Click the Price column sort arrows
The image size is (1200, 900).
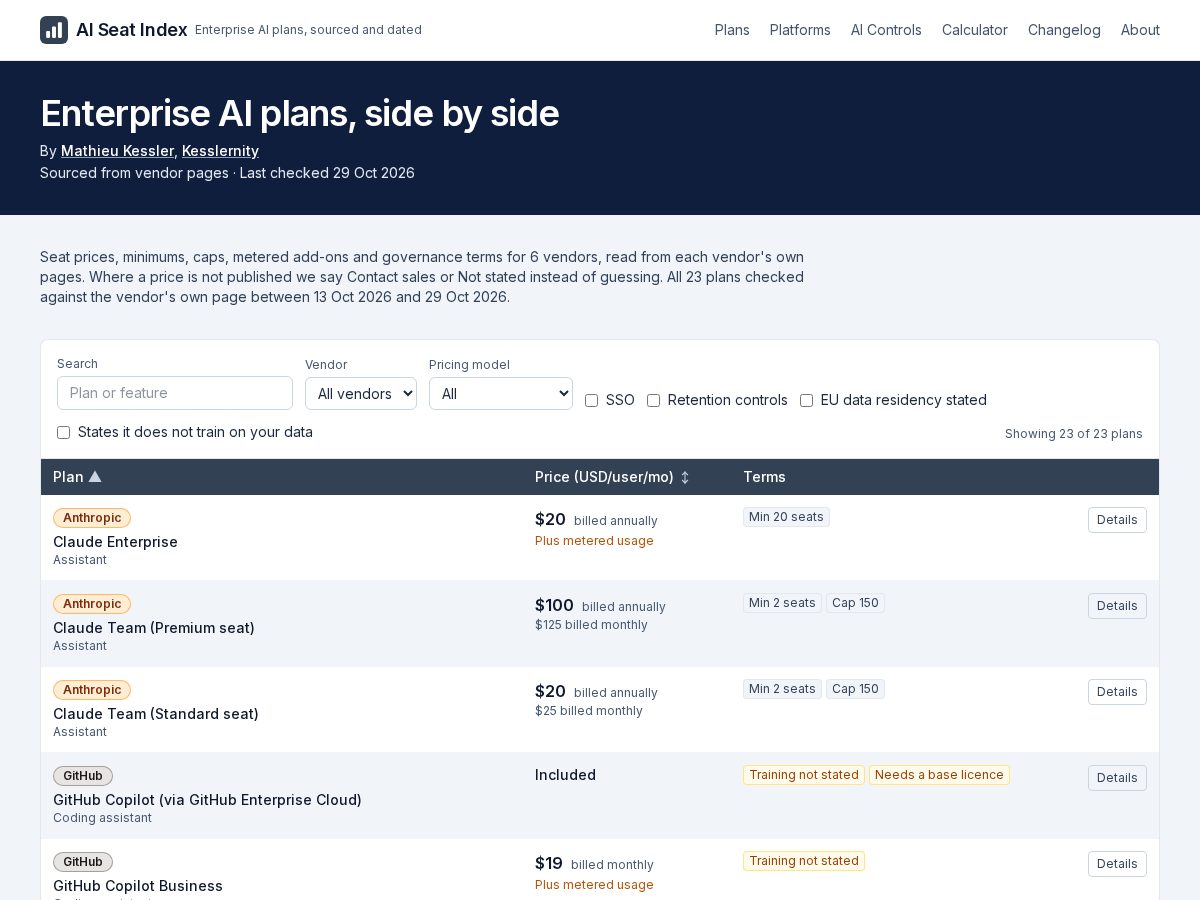685,478
